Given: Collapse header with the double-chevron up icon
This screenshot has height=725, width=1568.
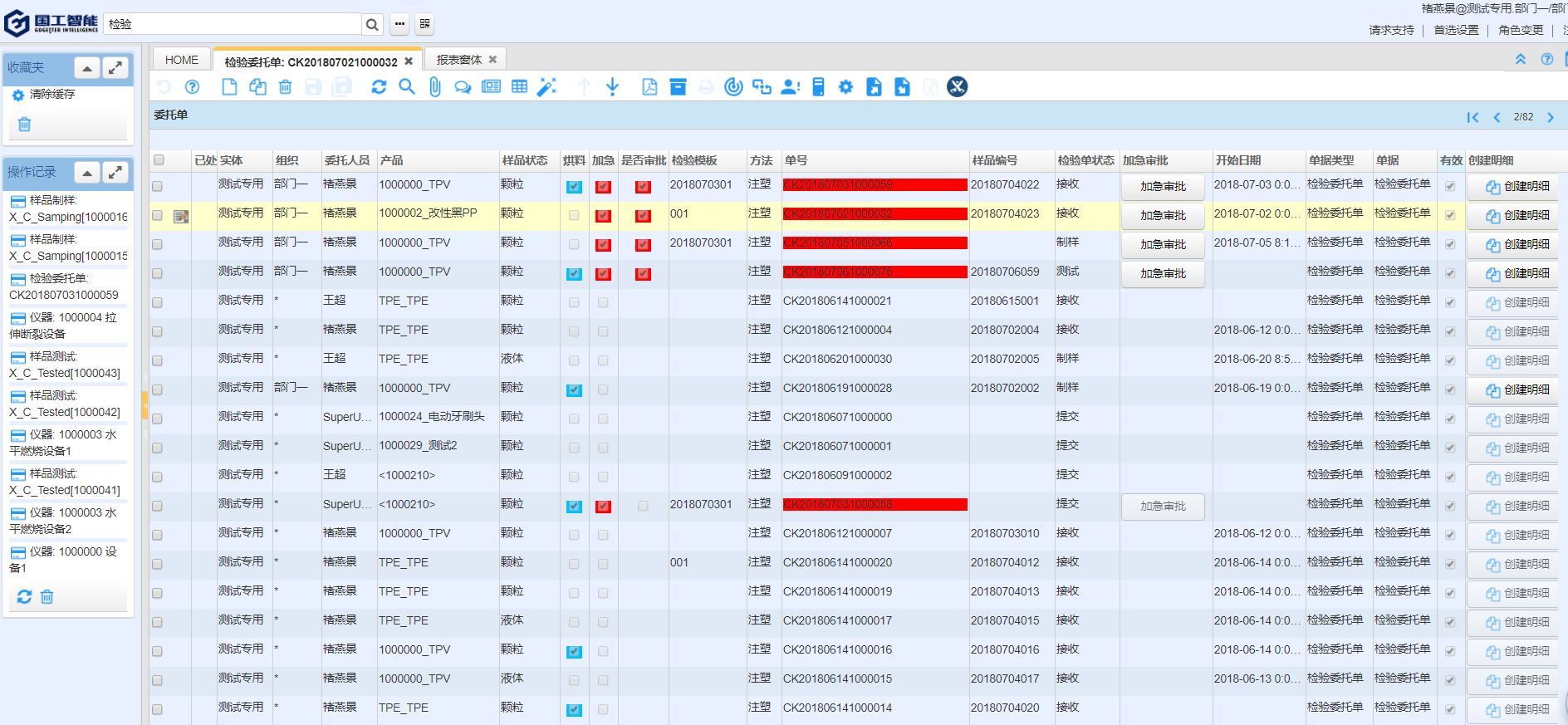Looking at the screenshot, I should [1520, 60].
